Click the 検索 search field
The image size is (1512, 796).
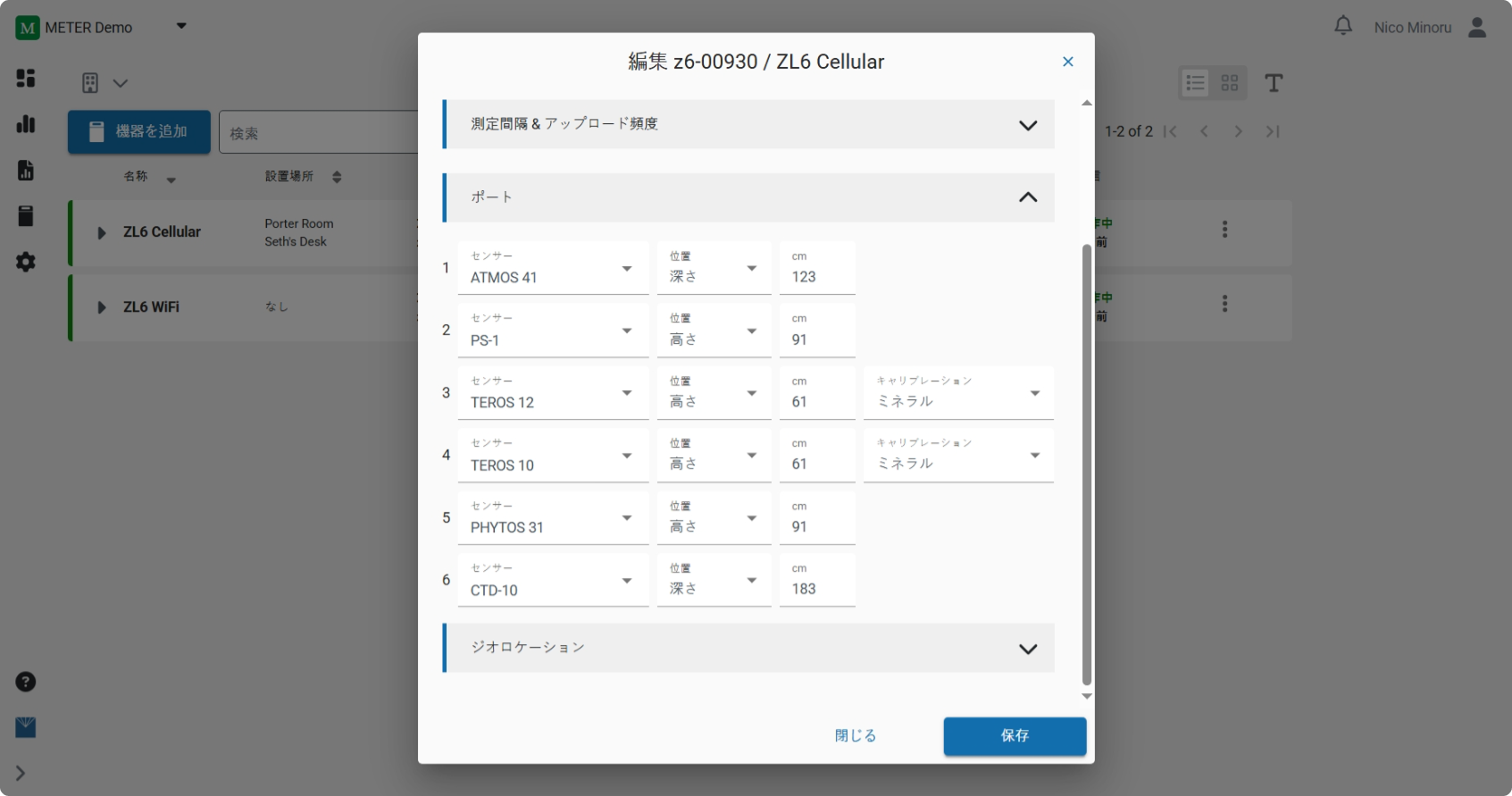319,132
